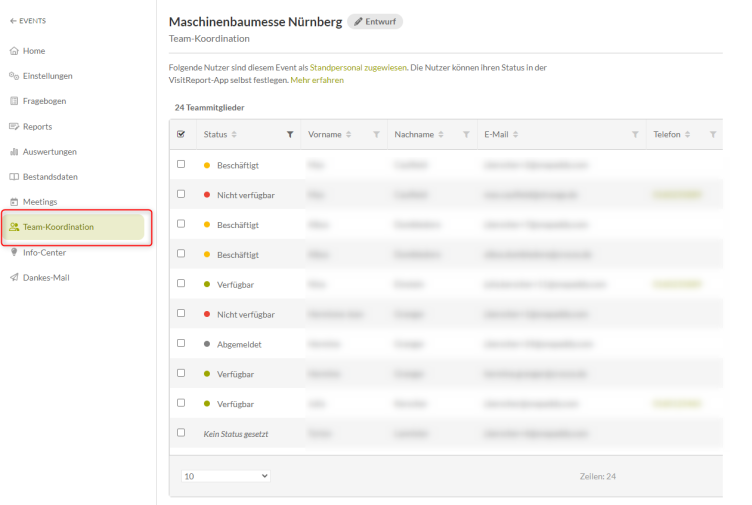Click the Bestandsdaten book icon
The width and height of the screenshot is (752, 505).
(14, 176)
